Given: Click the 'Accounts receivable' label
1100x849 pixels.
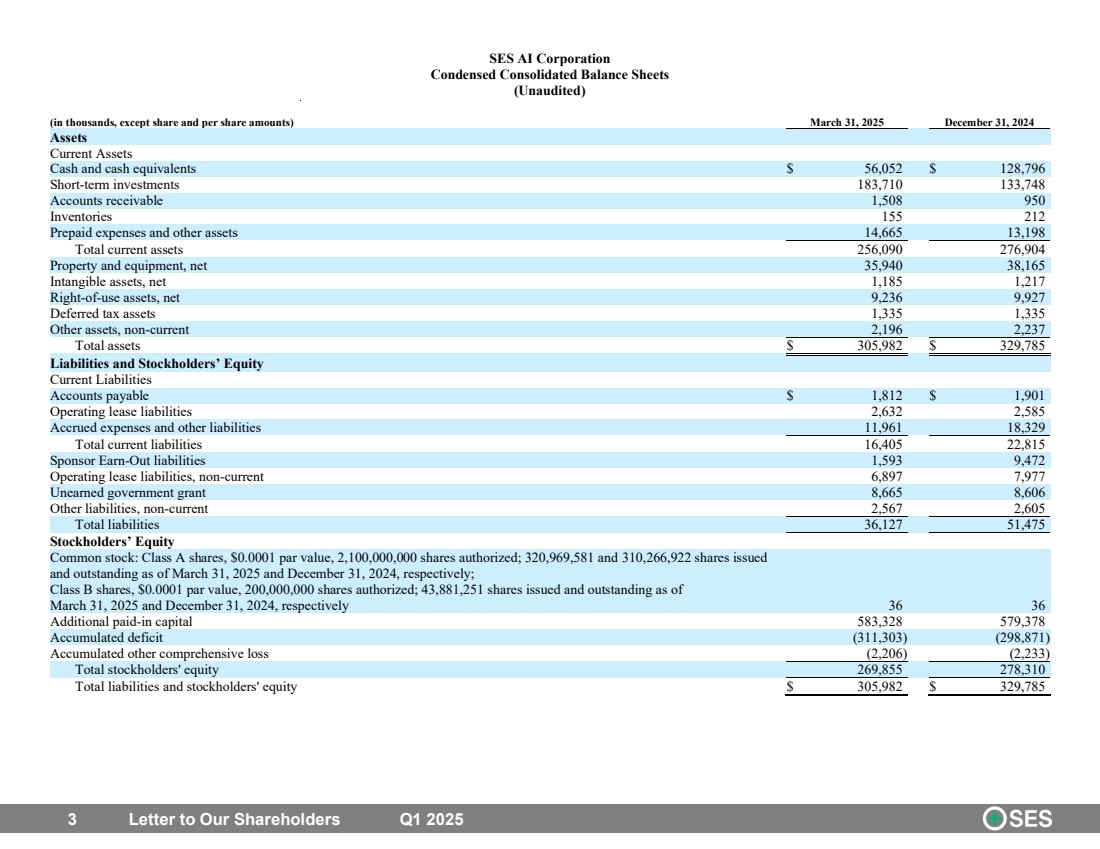Looking at the screenshot, I should point(106,201).
